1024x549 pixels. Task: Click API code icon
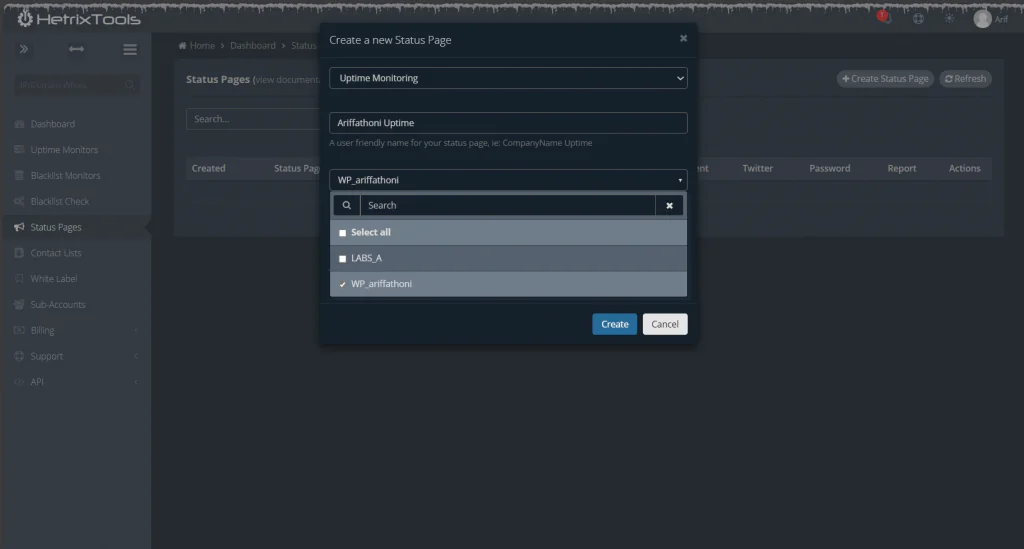pyautogui.click(x=19, y=382)
